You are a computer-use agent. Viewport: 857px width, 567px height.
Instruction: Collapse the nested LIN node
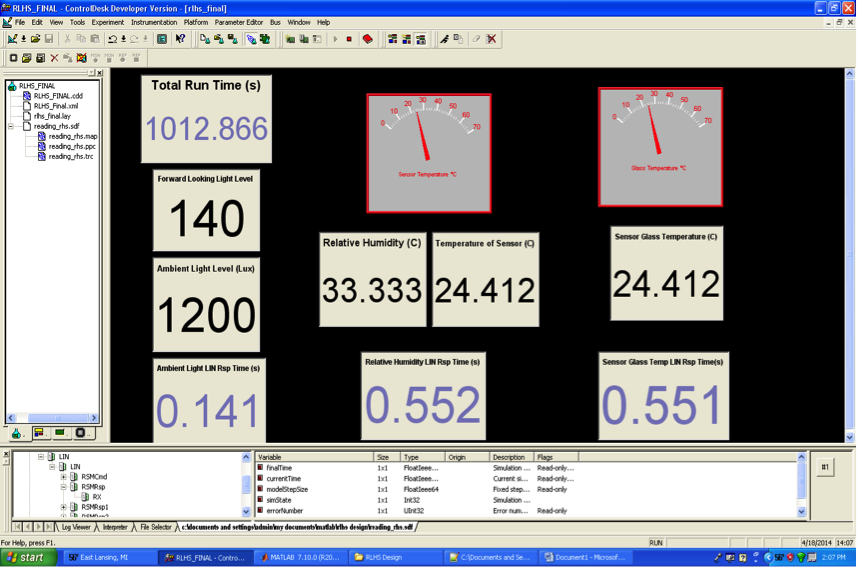pos(52,467)
